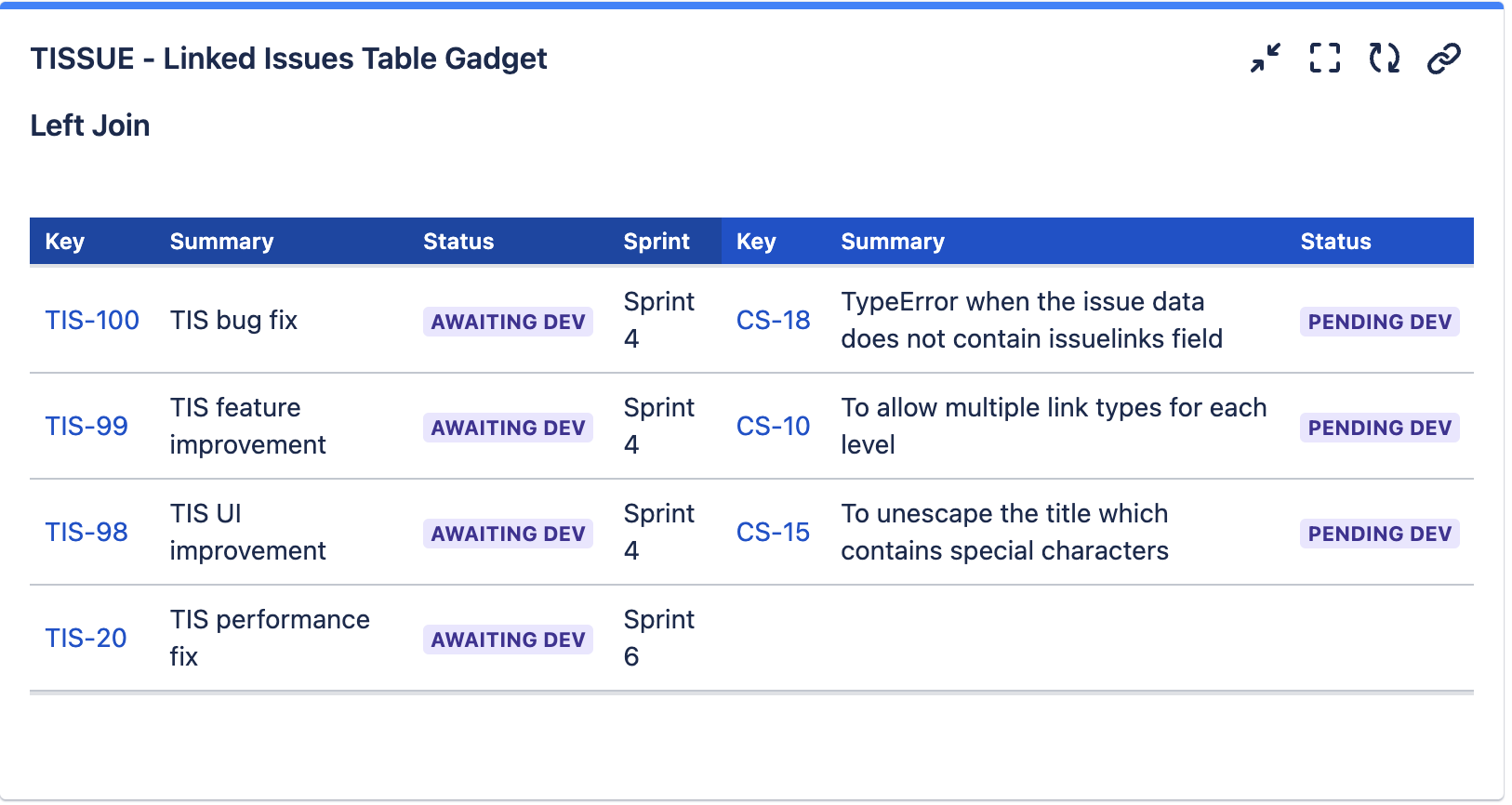The height and width of the screenshot is (805, 1512).
Task: Click the copy link icon
Action: tap(1443, 58)
